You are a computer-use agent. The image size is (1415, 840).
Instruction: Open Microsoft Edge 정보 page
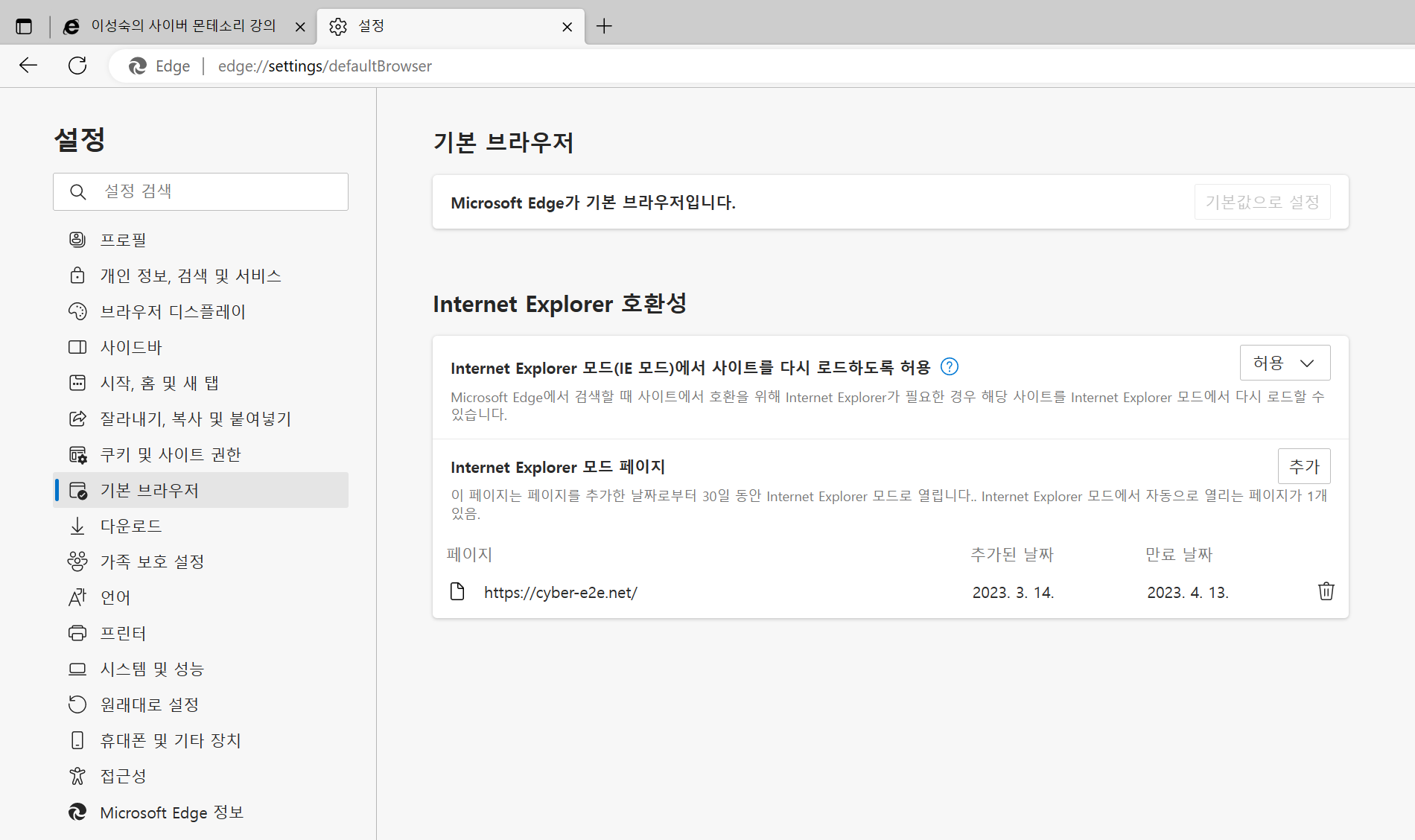tap(172, 812)
